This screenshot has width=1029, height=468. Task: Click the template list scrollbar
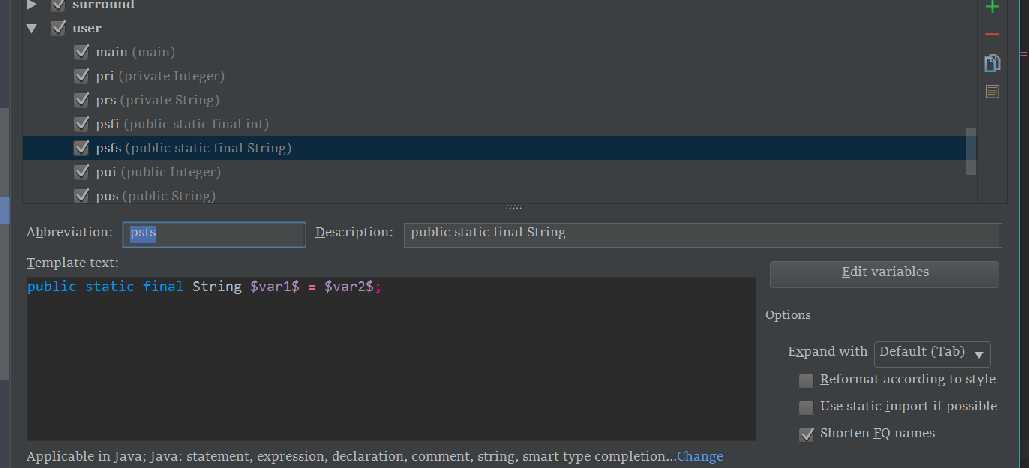coord(971,151)
